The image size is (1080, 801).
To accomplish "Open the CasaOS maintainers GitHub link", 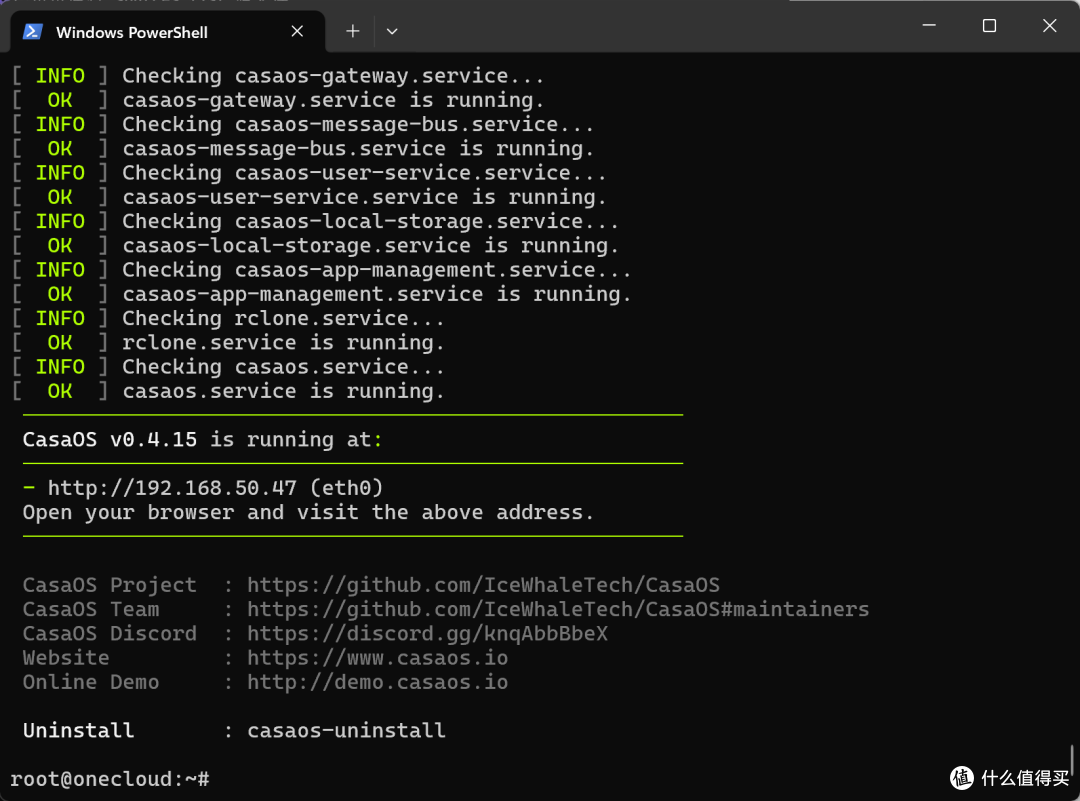I will 558,609.
